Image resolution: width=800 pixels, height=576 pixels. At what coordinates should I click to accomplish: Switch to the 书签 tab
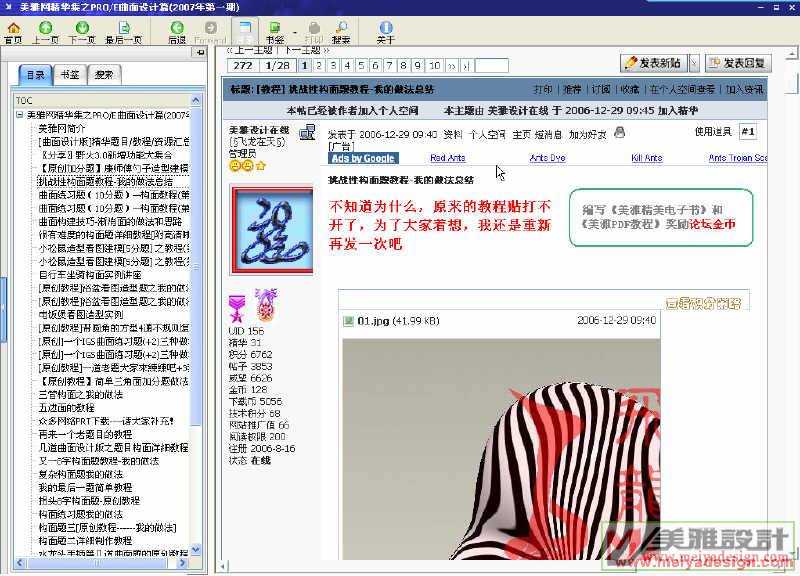[69, 75]
